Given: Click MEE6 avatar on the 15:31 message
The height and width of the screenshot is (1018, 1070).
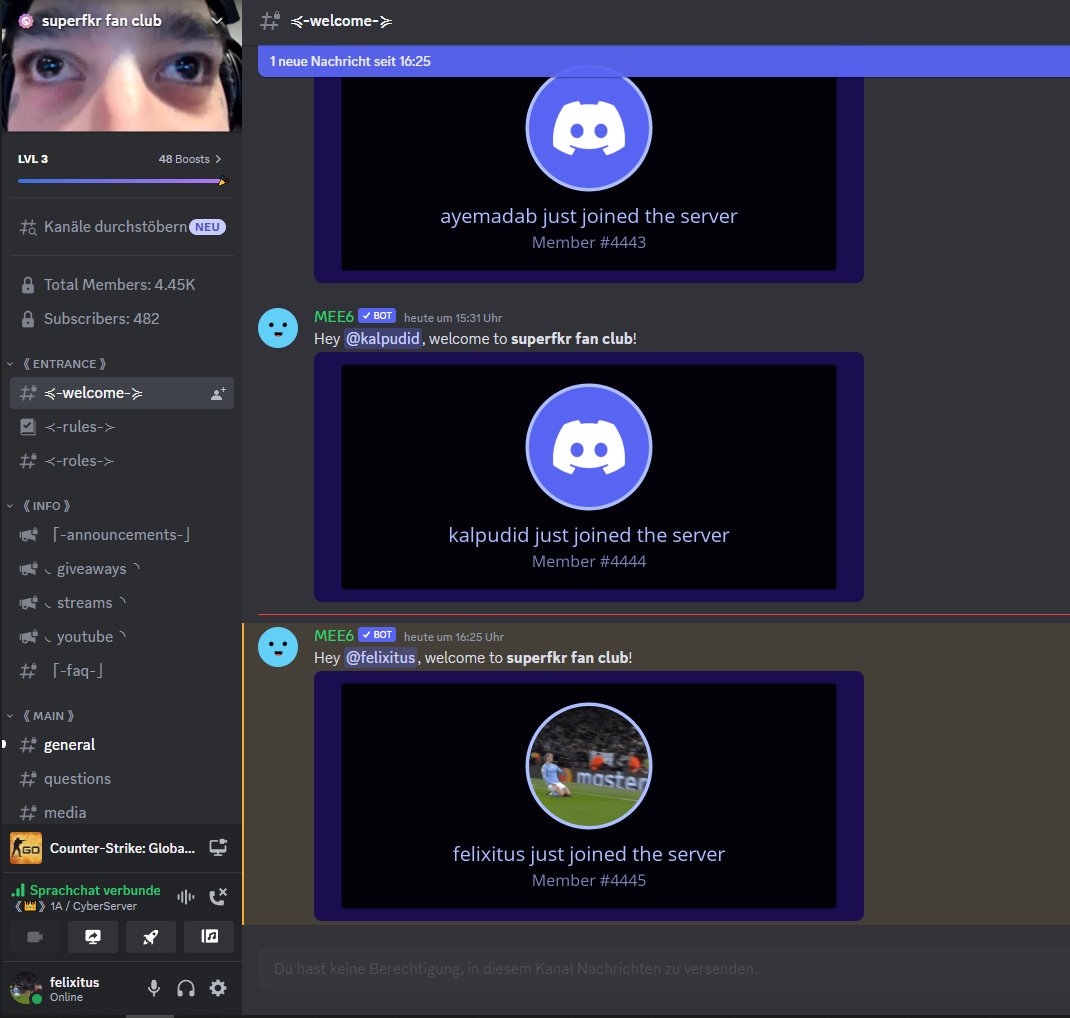Looking at the screenshot, I should coord(278,328).
